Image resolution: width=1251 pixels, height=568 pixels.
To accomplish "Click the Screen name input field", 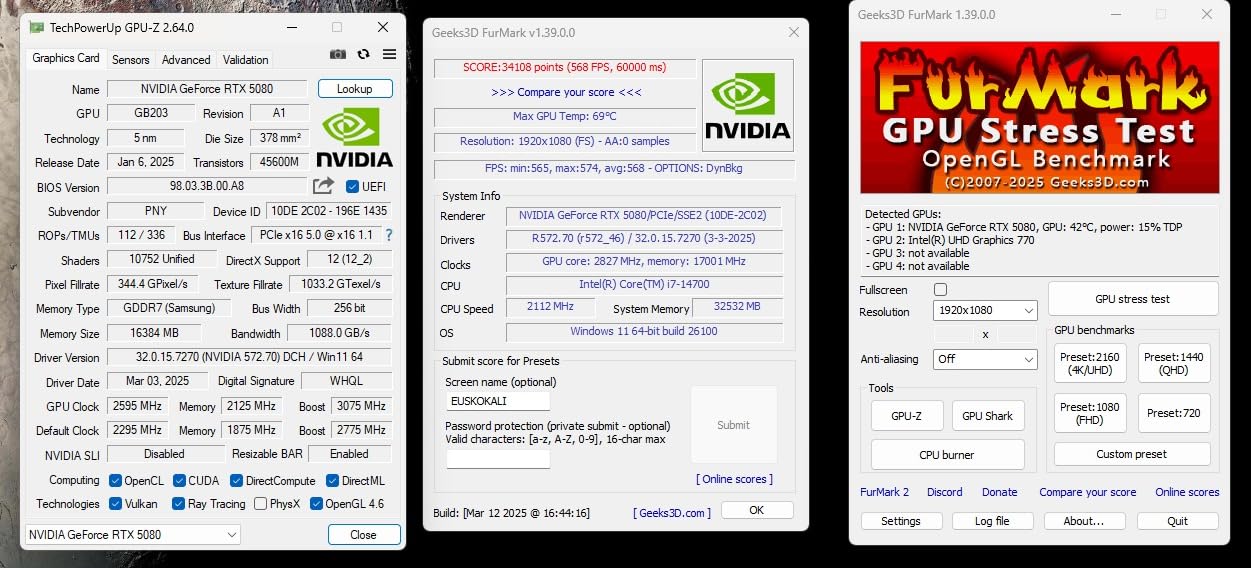I will pyautogui.click(x=498, y=401).
